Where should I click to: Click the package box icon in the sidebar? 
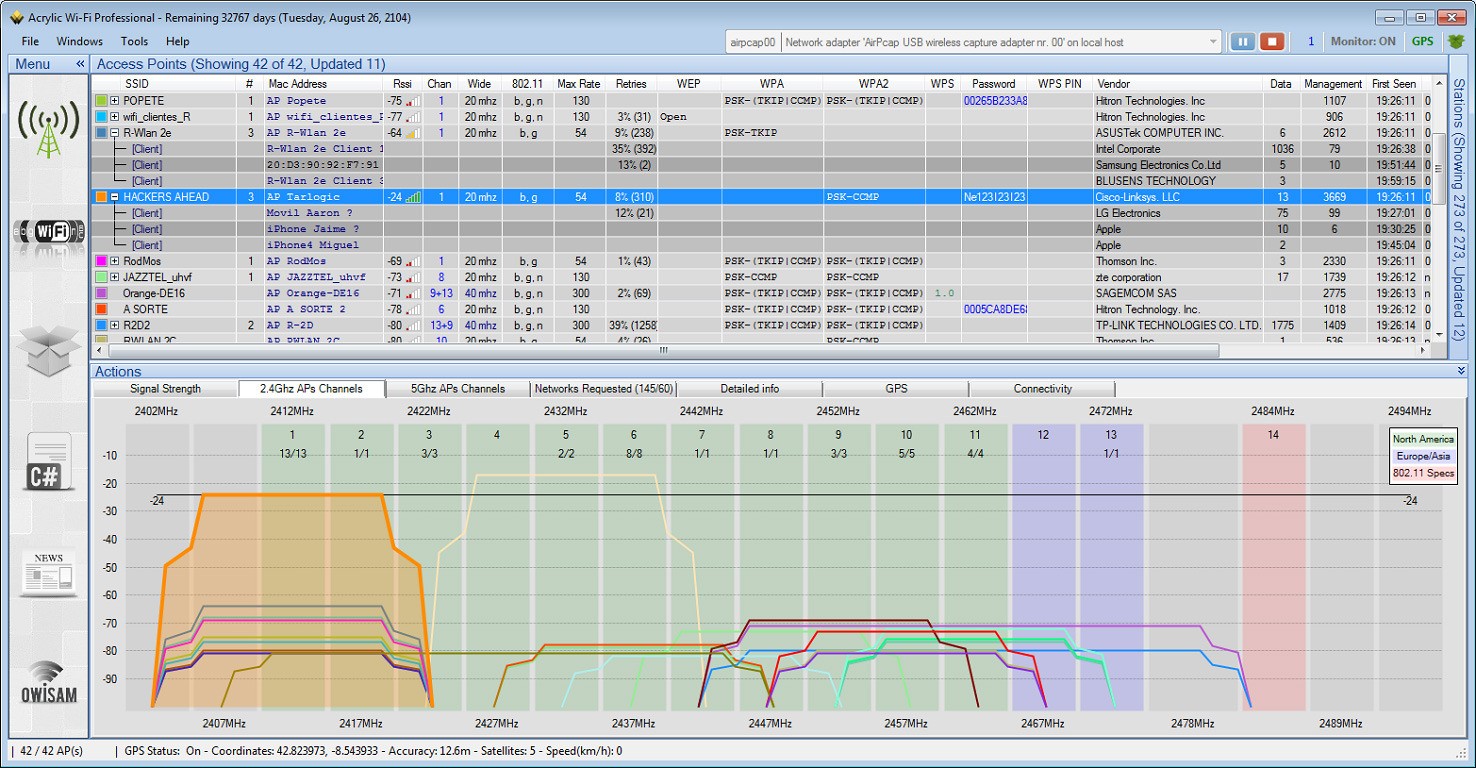(x=47, y=348)
